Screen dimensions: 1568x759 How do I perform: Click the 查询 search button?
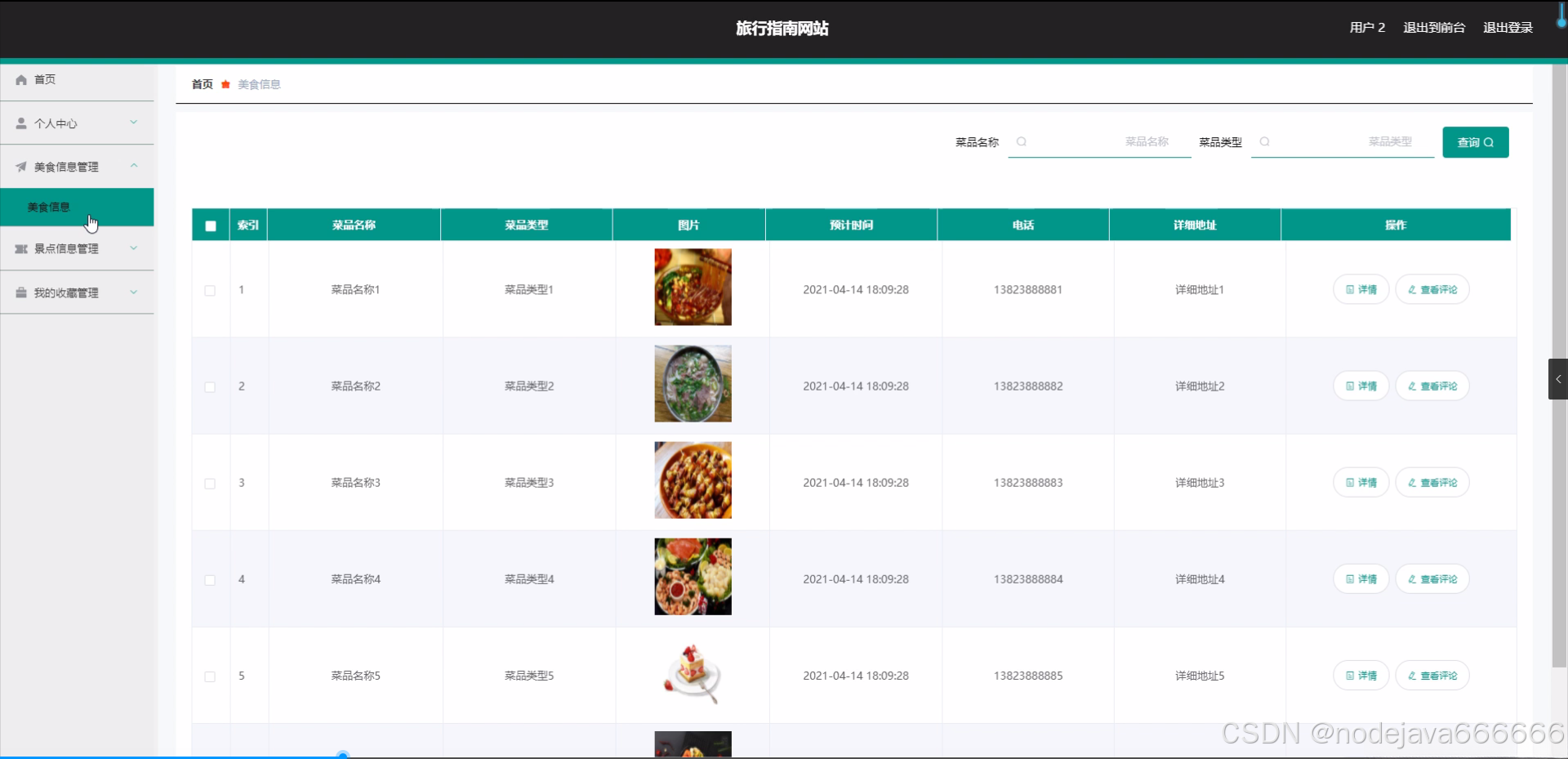pyautogui.click(x=1475, y=142)
